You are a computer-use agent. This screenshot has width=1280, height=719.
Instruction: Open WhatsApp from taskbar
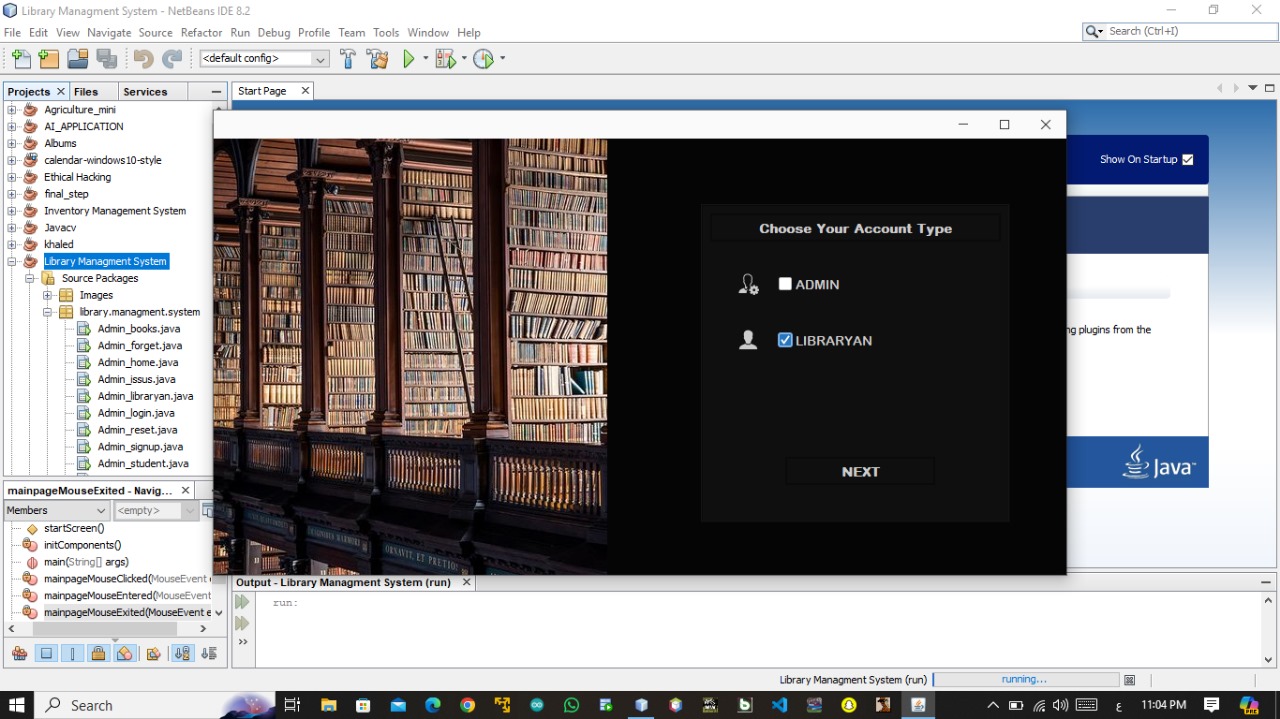coord(571,705)
